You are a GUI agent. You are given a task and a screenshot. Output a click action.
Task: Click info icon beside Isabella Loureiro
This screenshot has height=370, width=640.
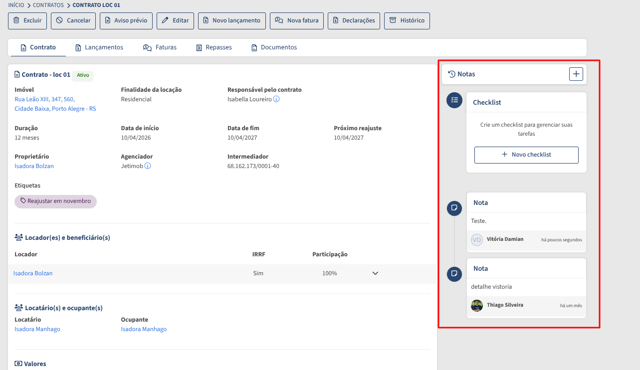[x=276, y=99]
